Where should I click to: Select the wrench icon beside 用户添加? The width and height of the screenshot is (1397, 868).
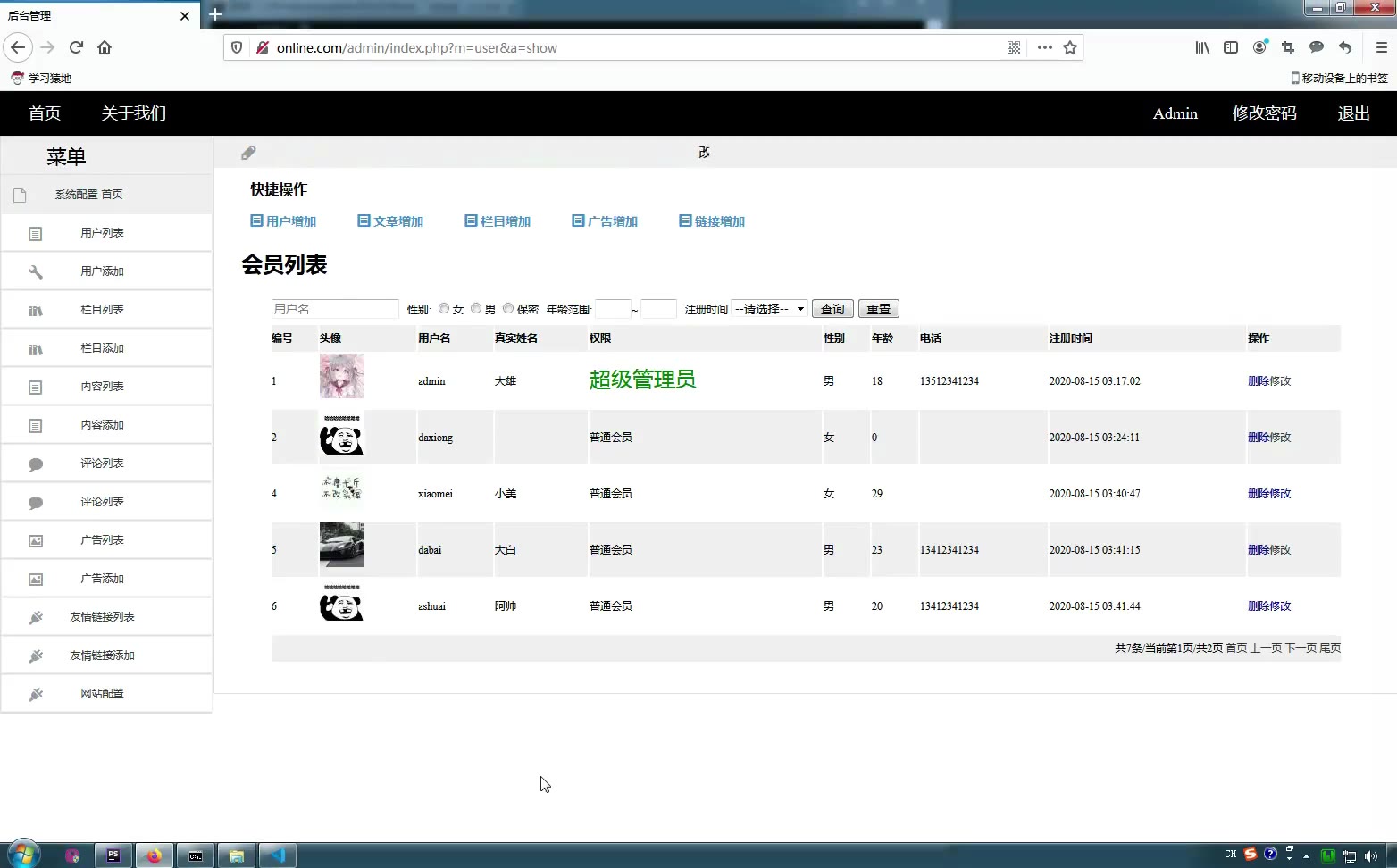coord(36,271)
